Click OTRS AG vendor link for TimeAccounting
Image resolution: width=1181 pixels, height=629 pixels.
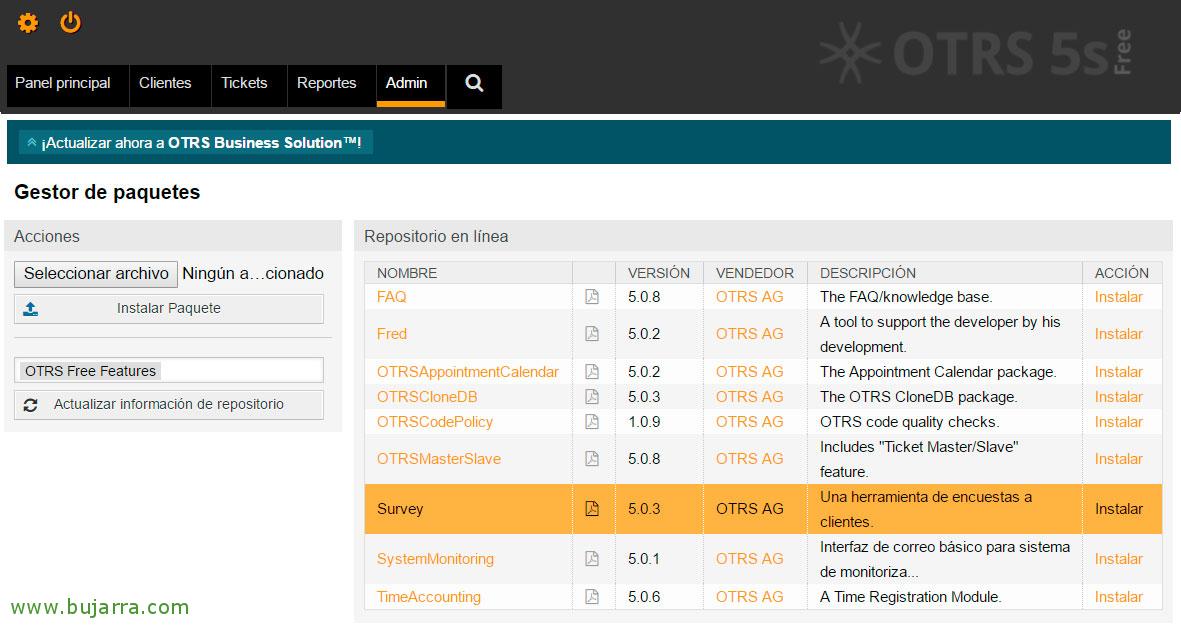click(749, 597)
